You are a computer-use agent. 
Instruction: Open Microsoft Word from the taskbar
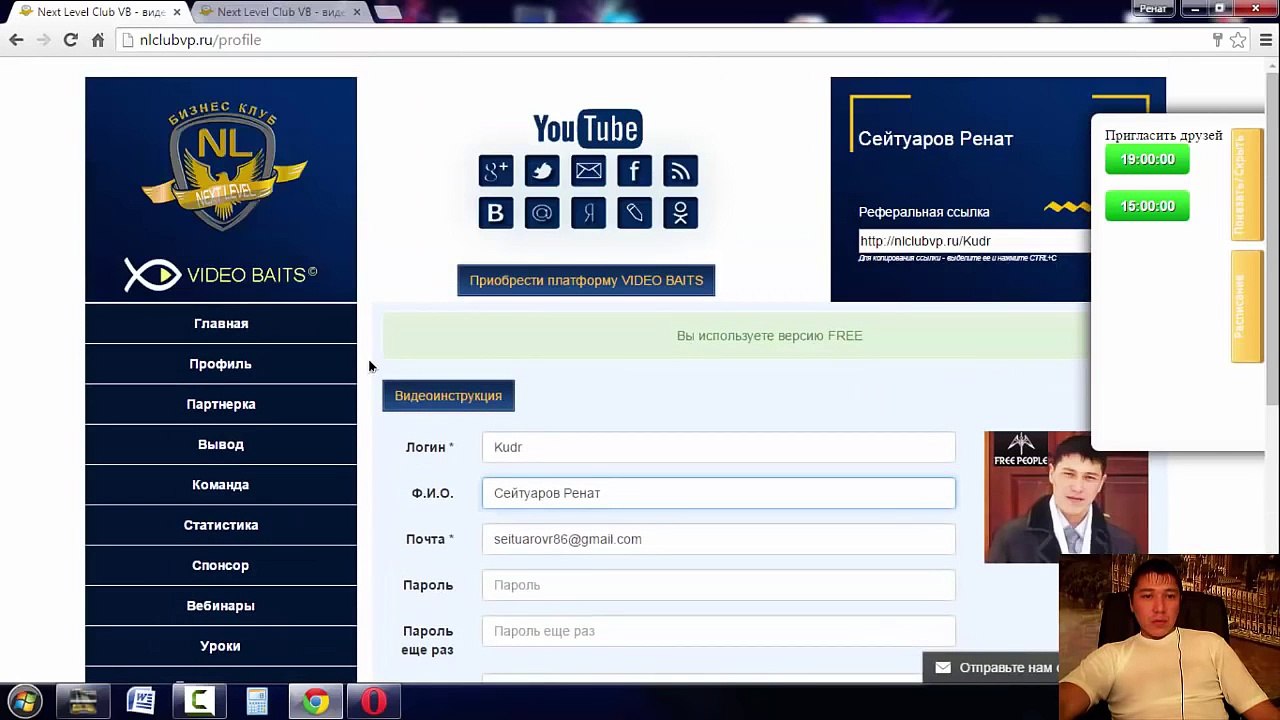141,702
